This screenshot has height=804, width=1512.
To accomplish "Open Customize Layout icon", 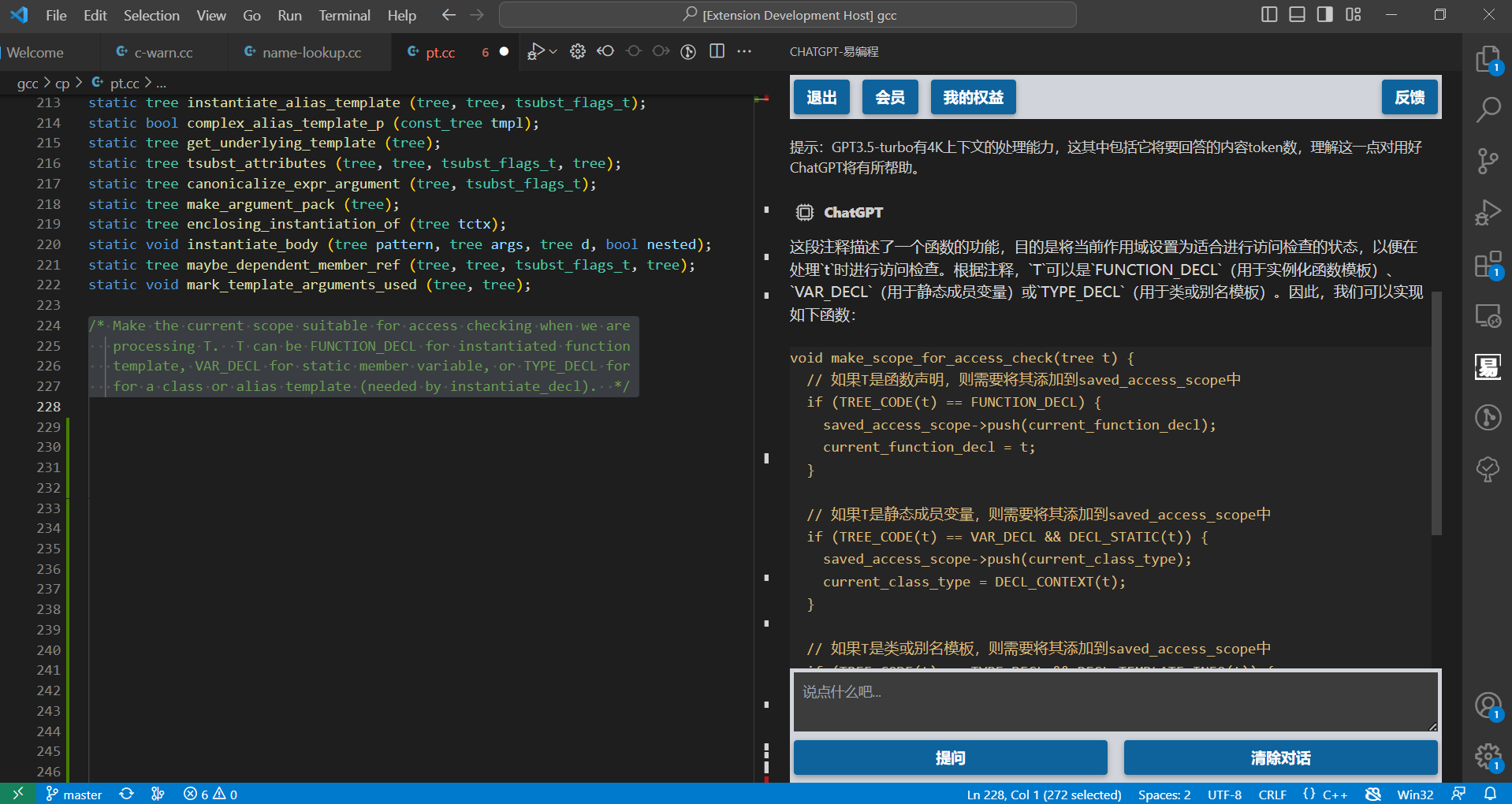I will (x=1354, y=14).
